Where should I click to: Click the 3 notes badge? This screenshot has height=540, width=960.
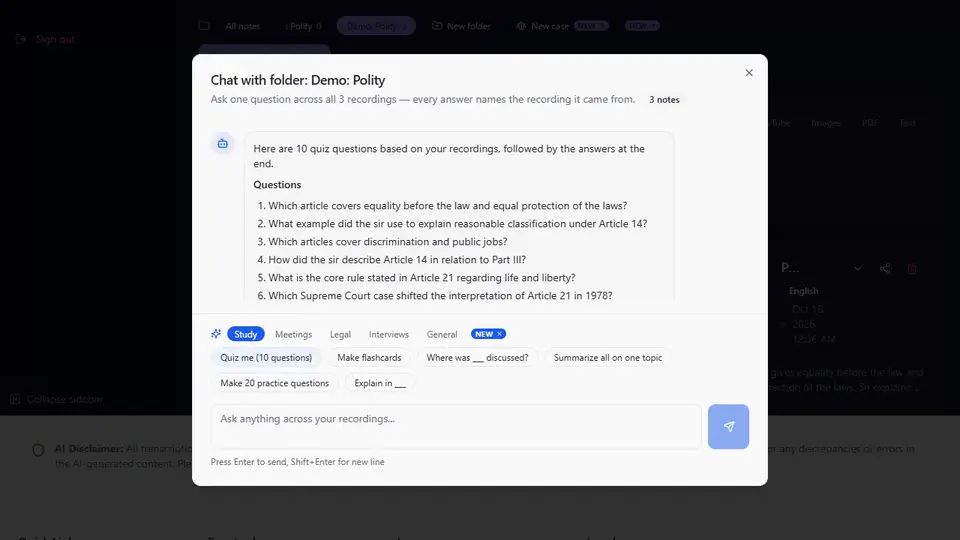click(x=664, y=100)
